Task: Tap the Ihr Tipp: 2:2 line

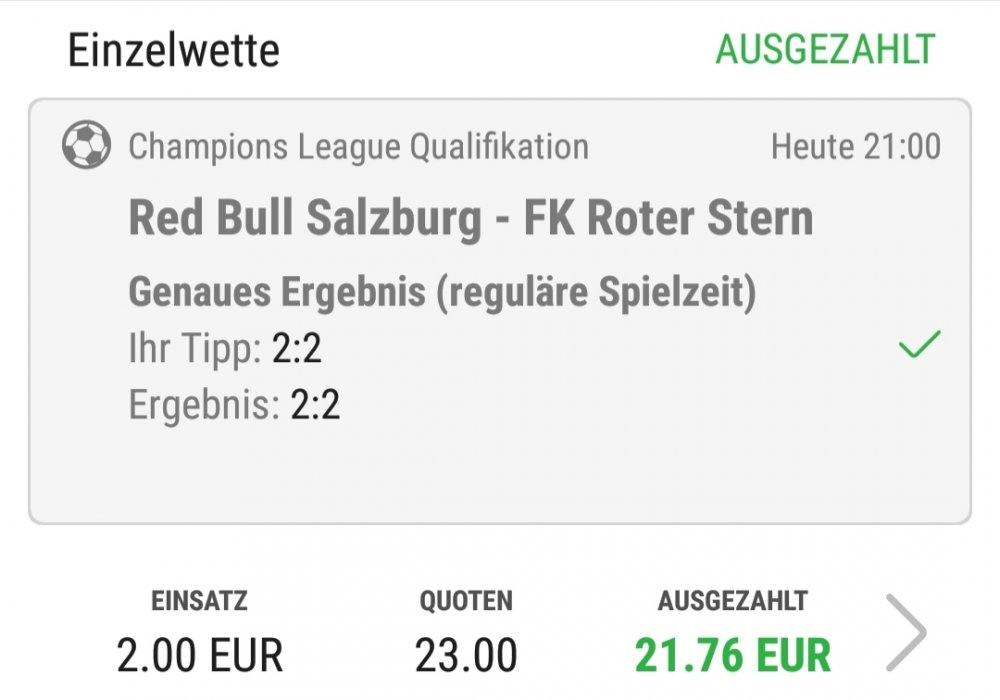Action: click(x=224, y=348)
